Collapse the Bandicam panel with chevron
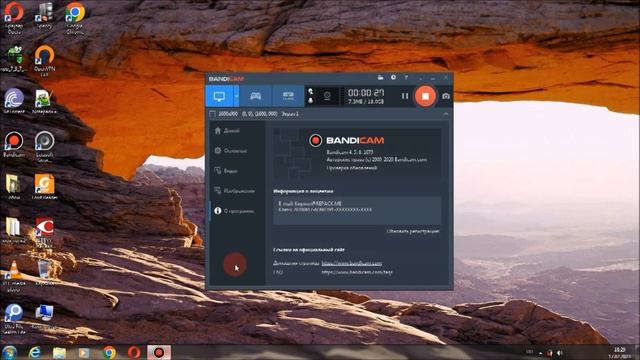 (x=446, y=114)
